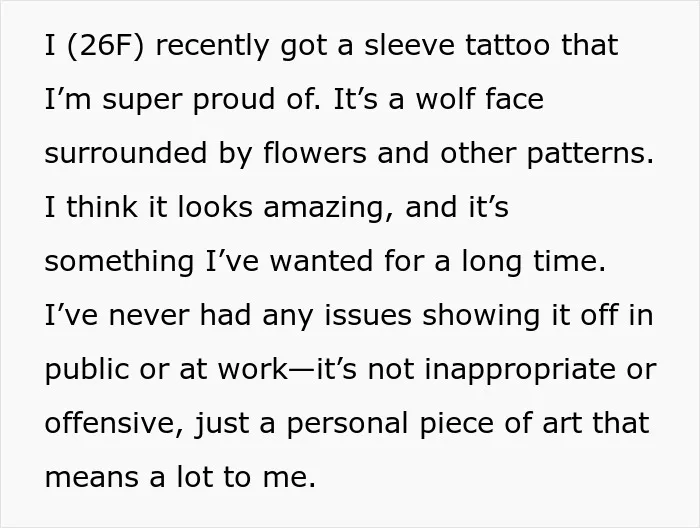Click the word "wolf" in the second line
The width and height of the screenshot is (700, 528).
coord(445,99)
